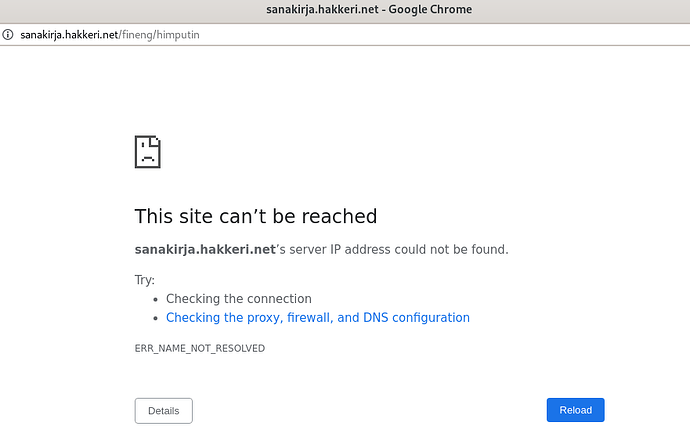Click the sad page error icon

pyautogui.click(x=148, y=152)
